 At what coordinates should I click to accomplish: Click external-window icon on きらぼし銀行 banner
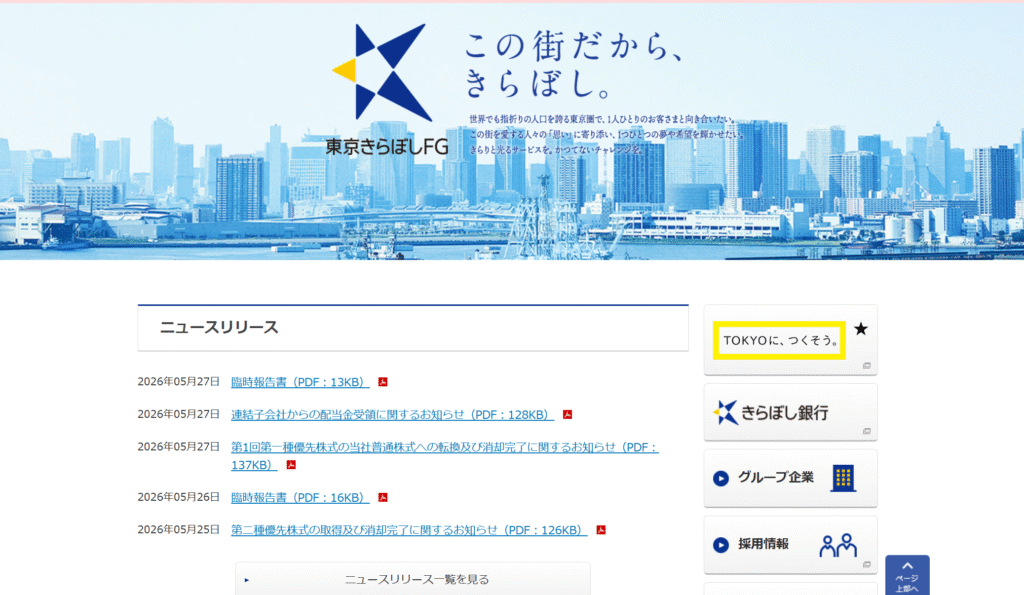coord(867,431)
